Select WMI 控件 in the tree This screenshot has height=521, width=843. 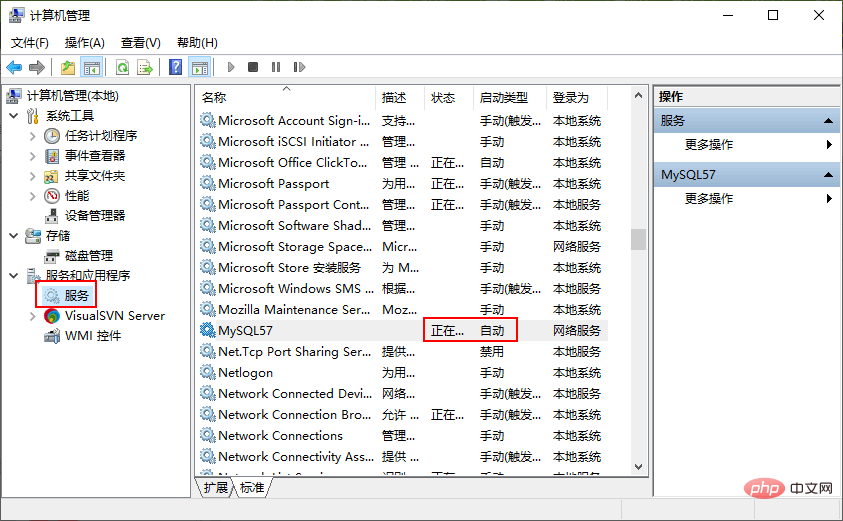coord(93,336)
